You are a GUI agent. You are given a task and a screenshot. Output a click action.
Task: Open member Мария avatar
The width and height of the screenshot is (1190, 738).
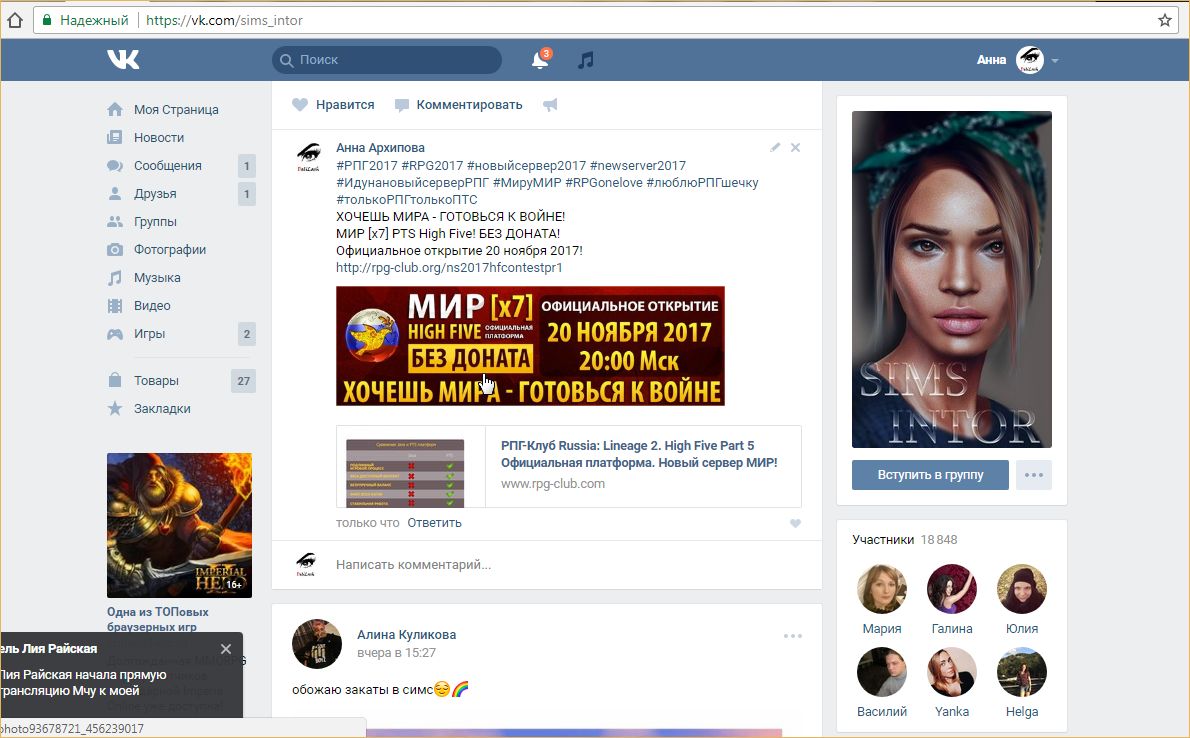[882, 589]
